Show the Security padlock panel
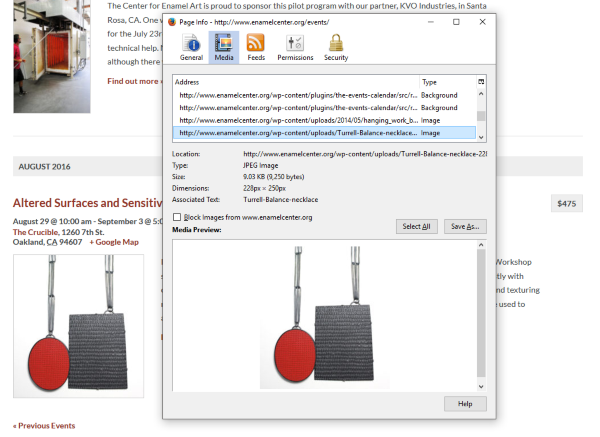 (336, 47)
